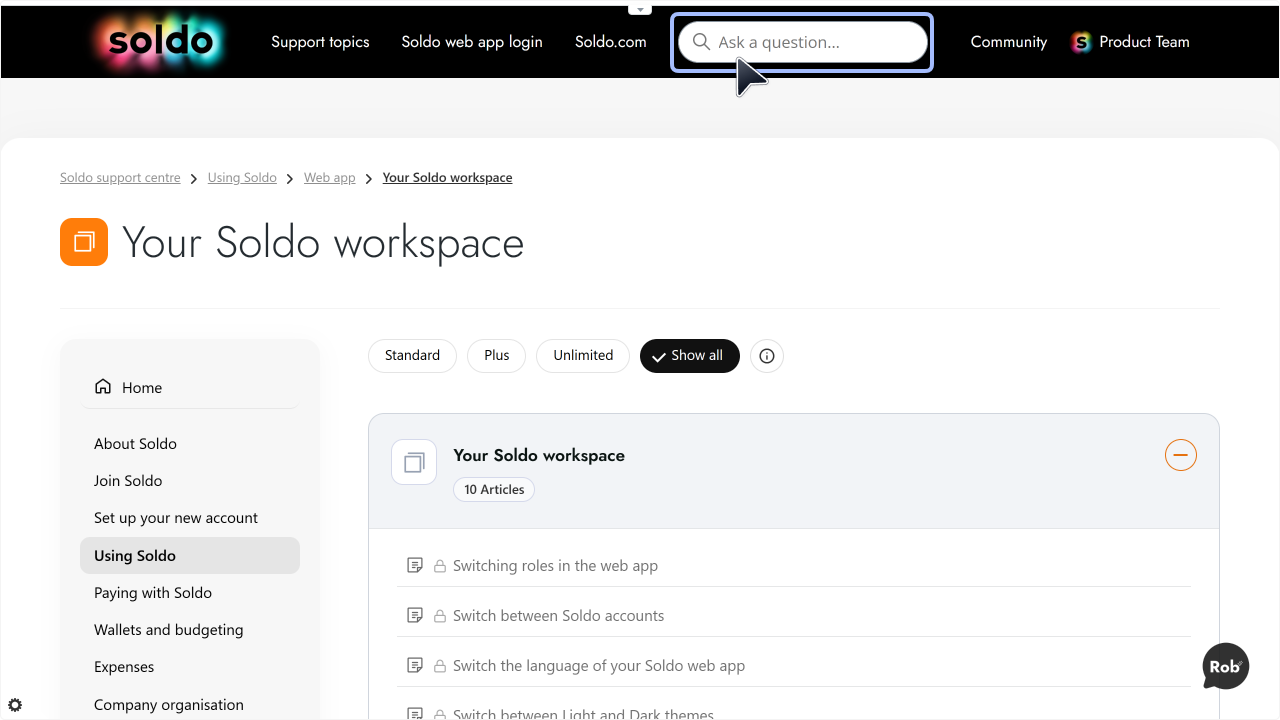Click the orange workspace icon beside page title

[x=84, y=242]
